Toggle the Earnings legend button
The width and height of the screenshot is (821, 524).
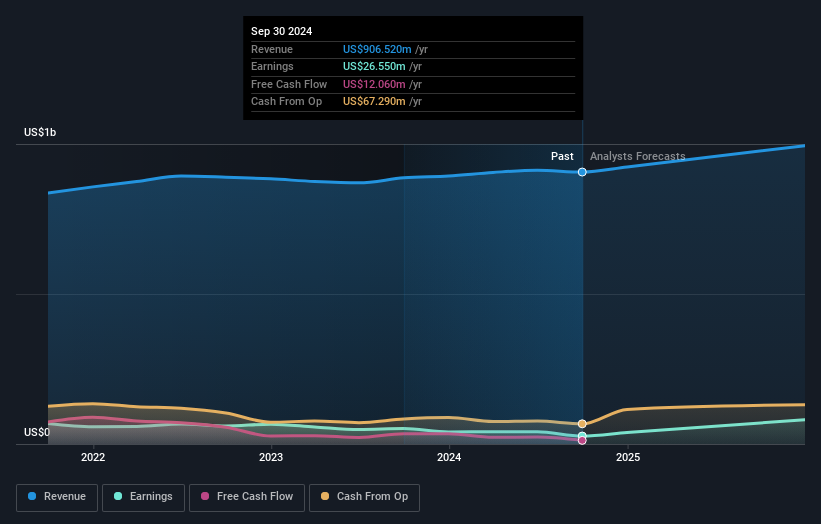[x=143, y=497]
